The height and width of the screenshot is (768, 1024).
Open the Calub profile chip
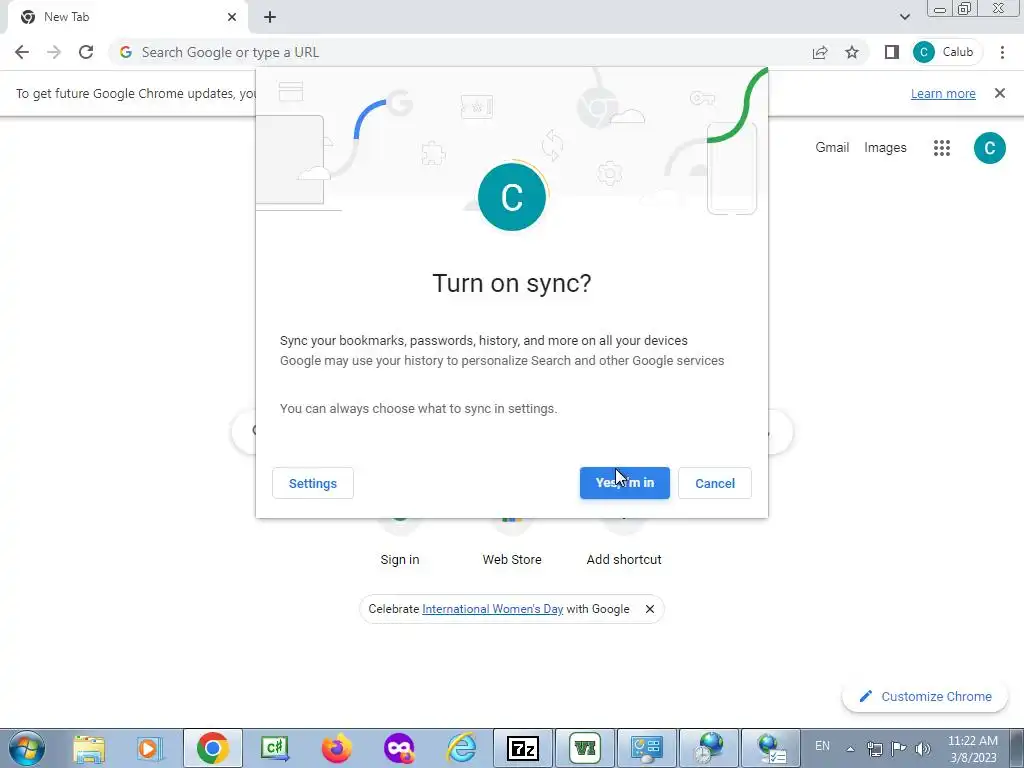coord(947,52)
